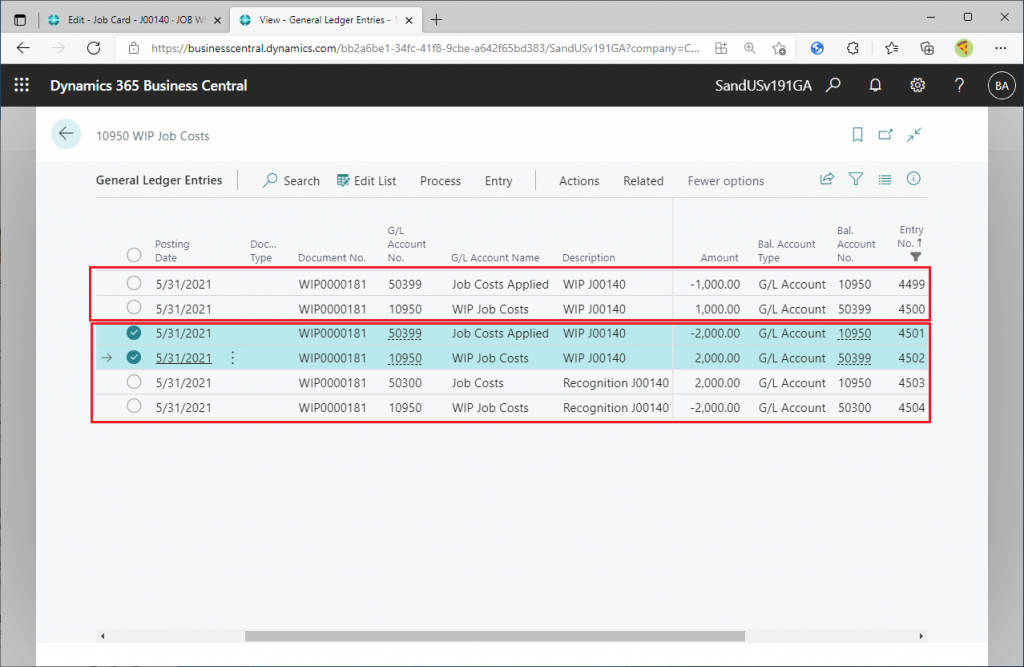Click the -1,000.00 amount cell
This screenshot has height=667, width=1024.
715,284
